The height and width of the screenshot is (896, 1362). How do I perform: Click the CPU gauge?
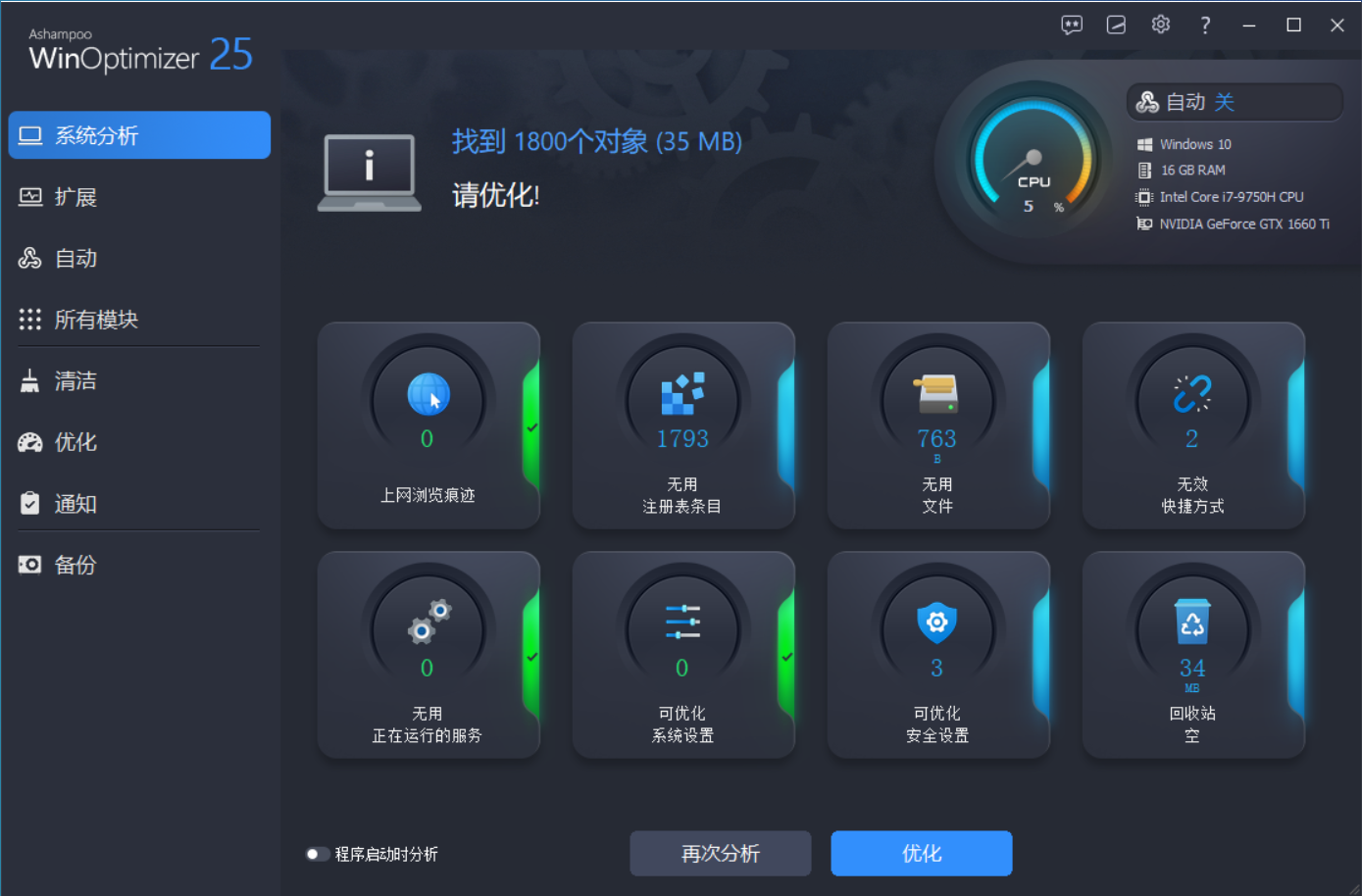click(x=1032, y=160)
